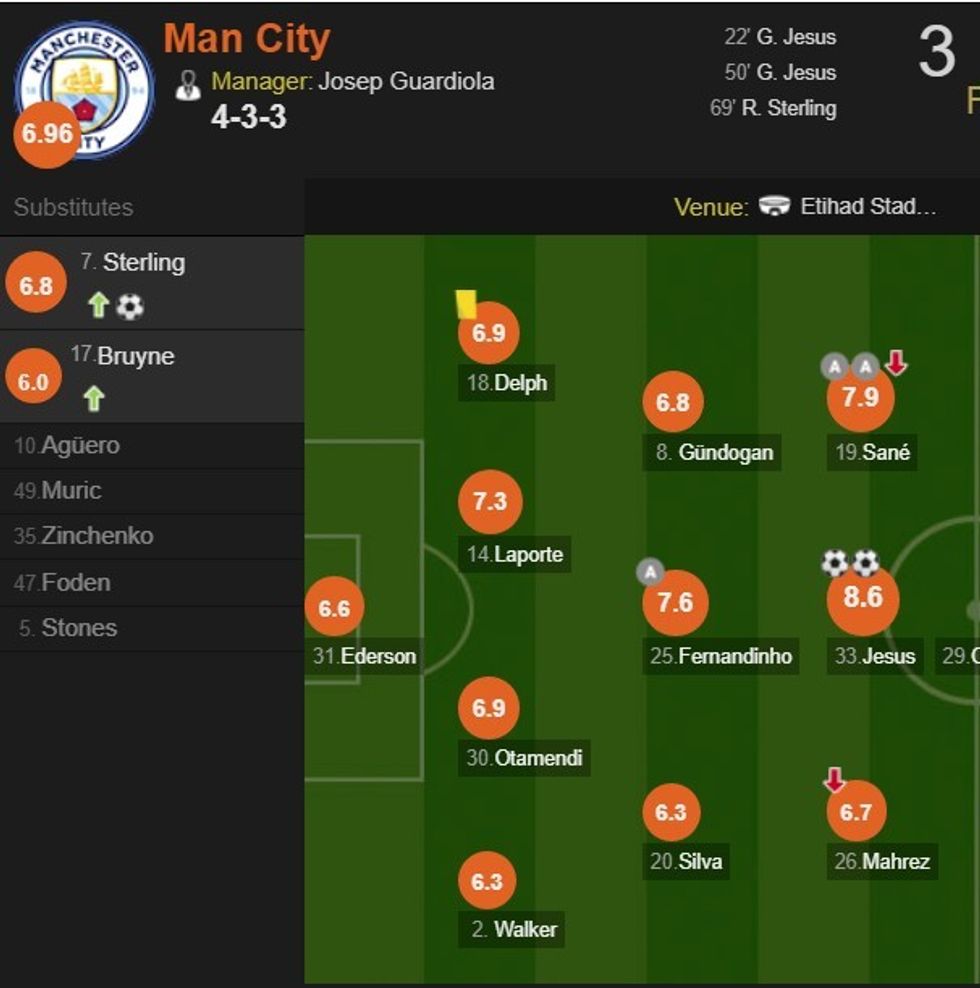Click the stadium icon beside Venue
This screenshot has height=988, width=980.
(774, 207)
